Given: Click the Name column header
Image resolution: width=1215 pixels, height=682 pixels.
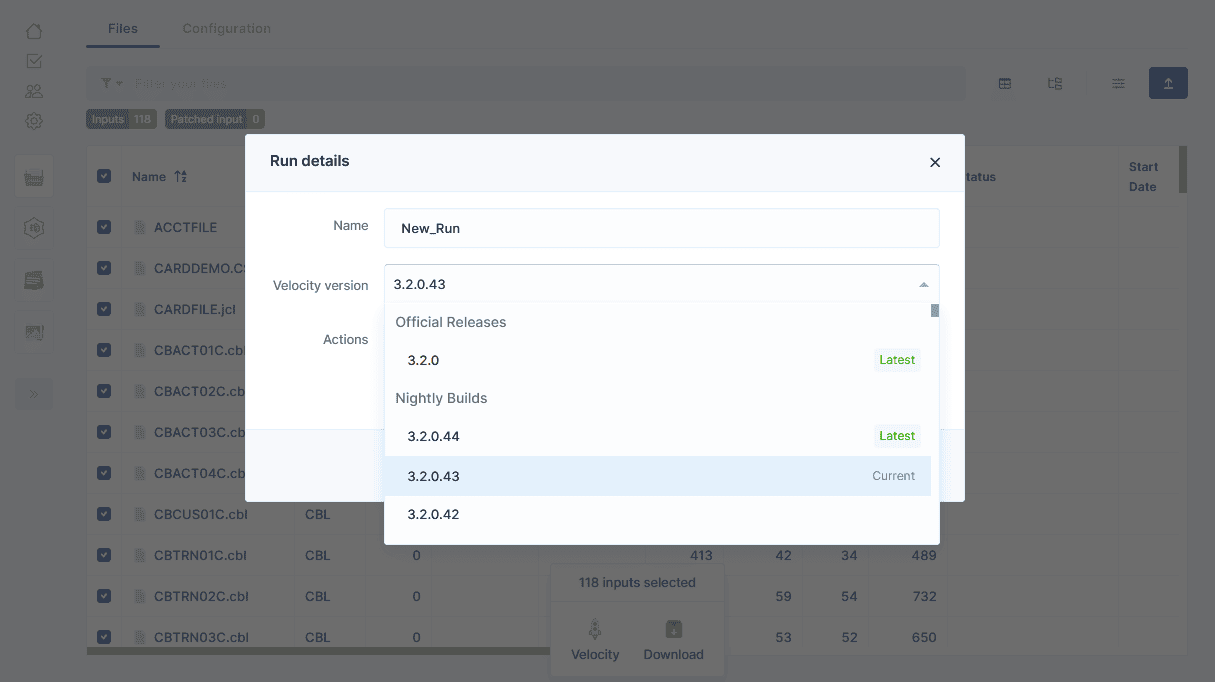Looking at the screenshot, I should tap(149, 177).
